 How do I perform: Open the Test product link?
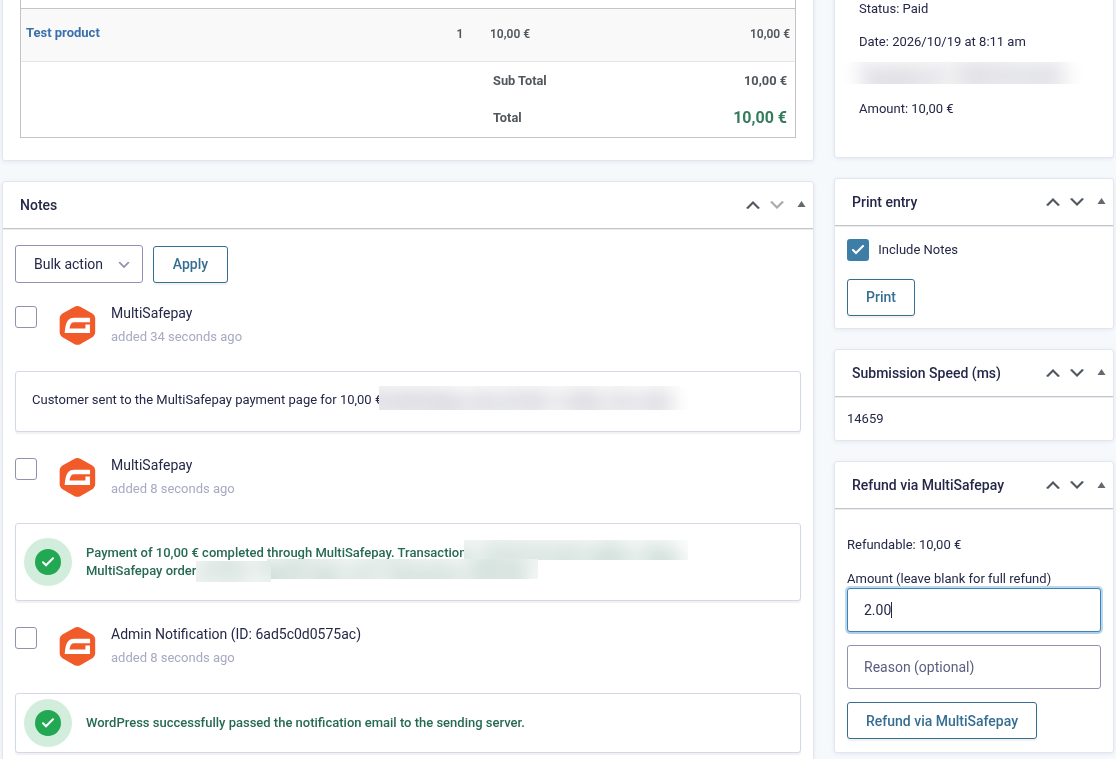(63, 33)
